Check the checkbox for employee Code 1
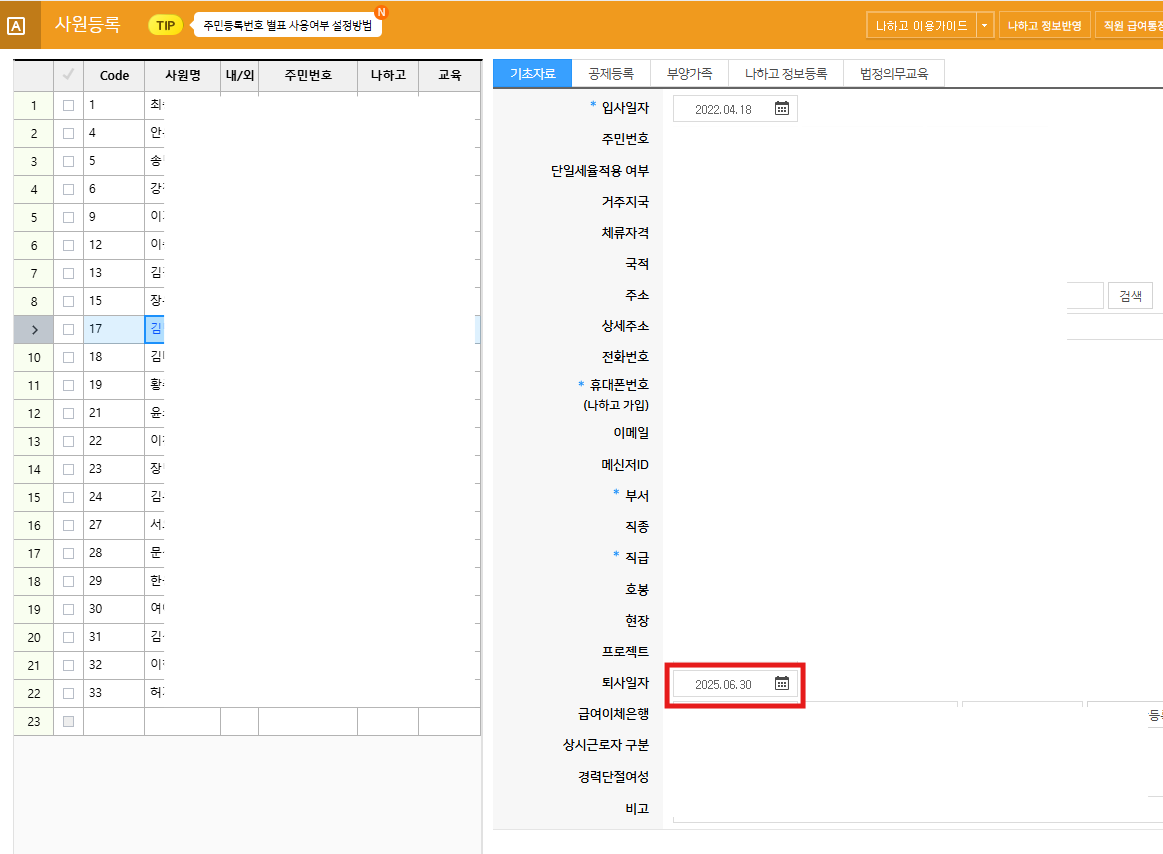 click(67, 104)
